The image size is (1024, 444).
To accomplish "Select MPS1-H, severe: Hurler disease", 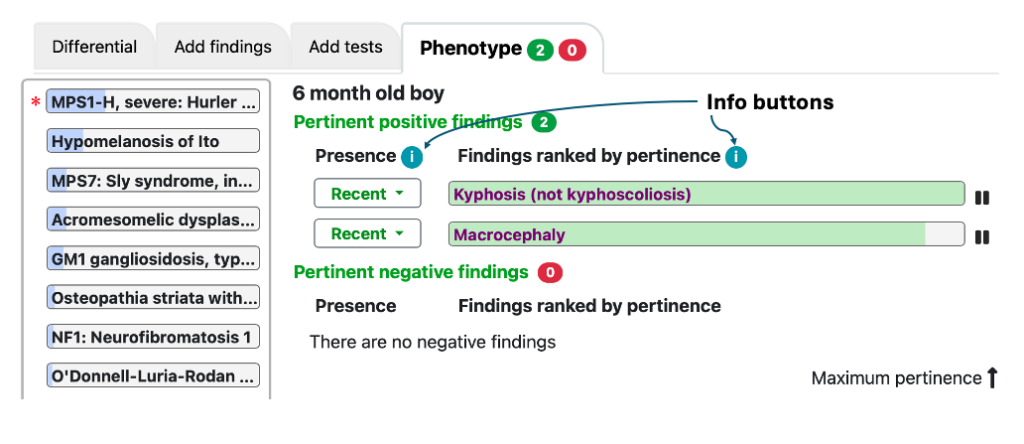I will tap(153, 102).
